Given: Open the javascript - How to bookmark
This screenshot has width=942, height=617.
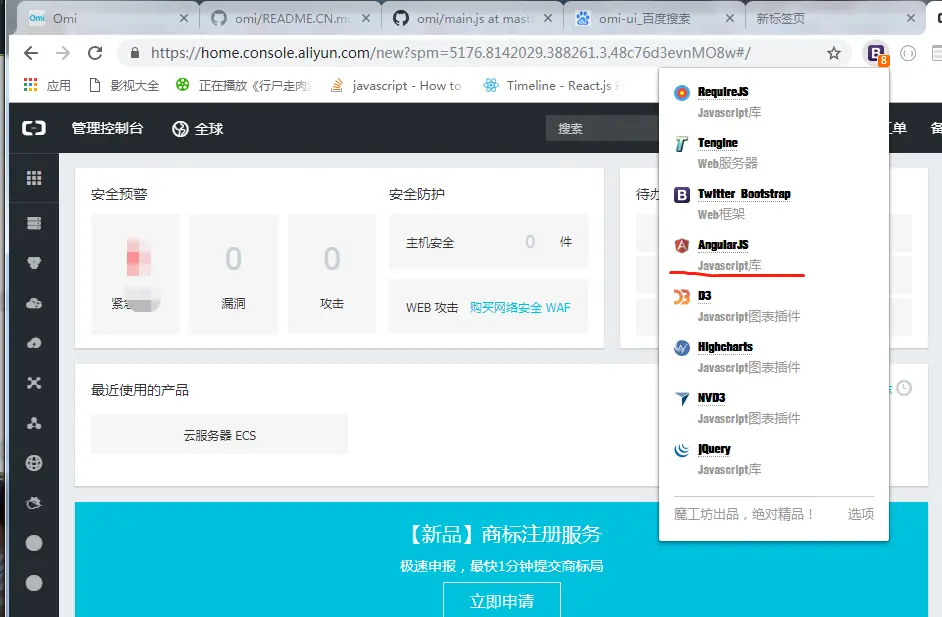Looking at the screenshot, I should coord(396,85).
